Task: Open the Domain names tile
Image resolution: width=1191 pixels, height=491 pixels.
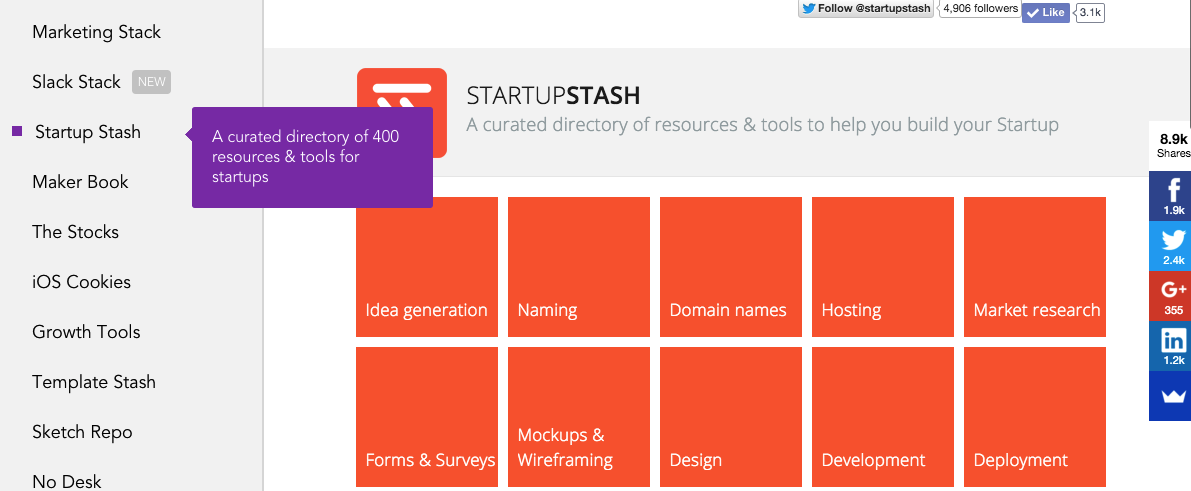Action: [x=731, y=267]
